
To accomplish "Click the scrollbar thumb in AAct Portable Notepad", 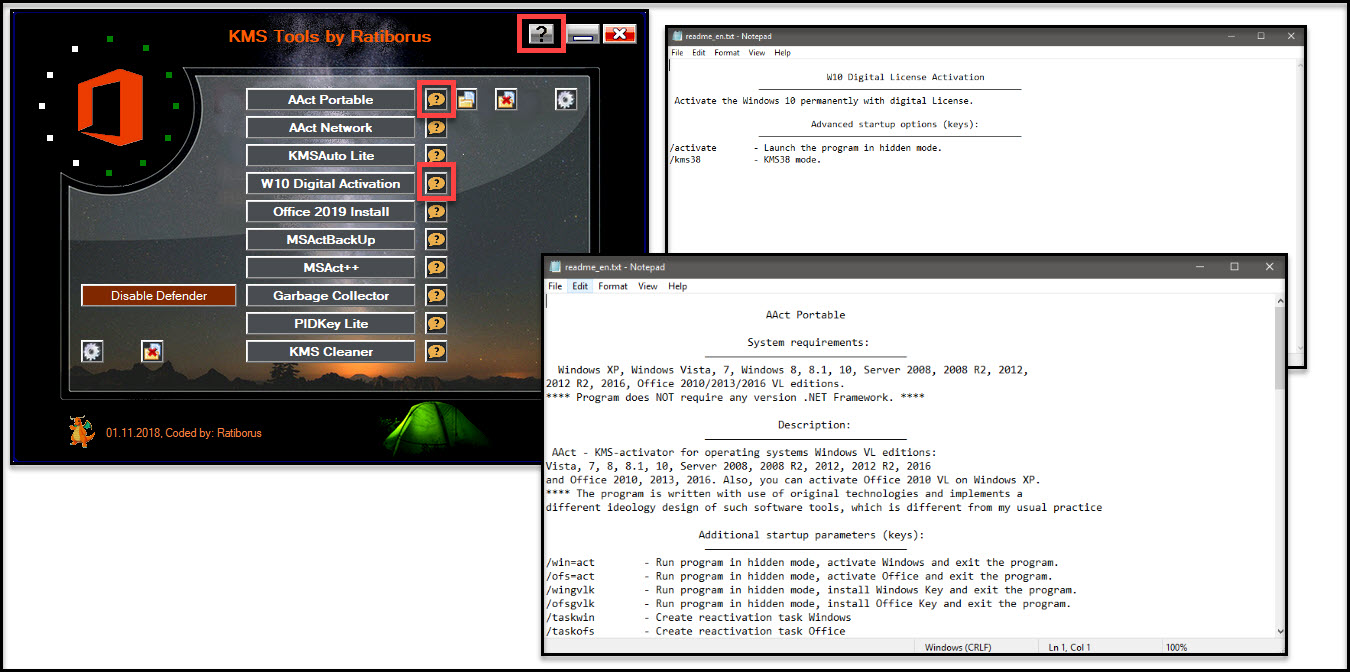I will pyautogui.click(x=1278, y=348).
